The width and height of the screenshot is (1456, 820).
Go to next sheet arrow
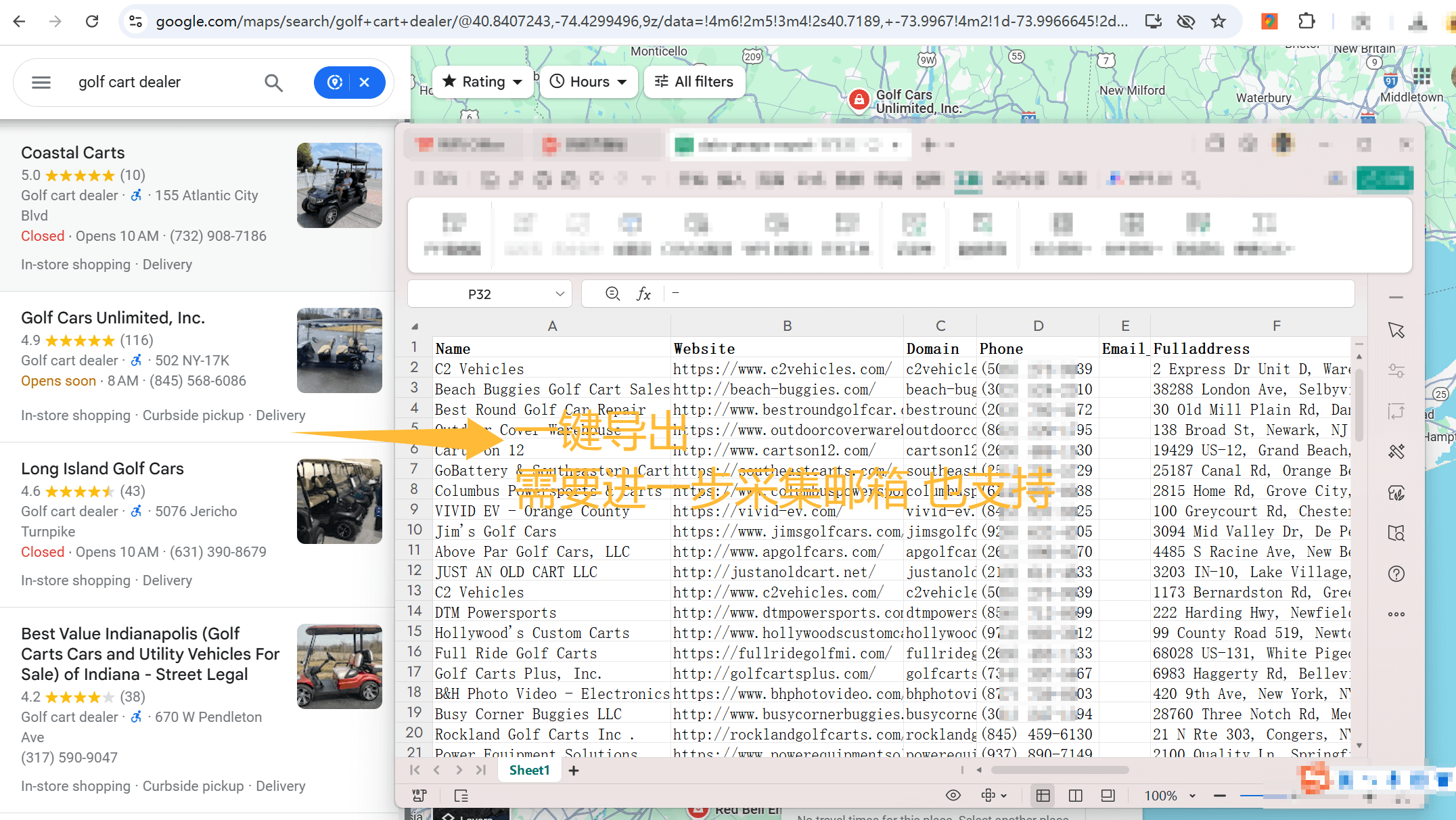[459, 771]
